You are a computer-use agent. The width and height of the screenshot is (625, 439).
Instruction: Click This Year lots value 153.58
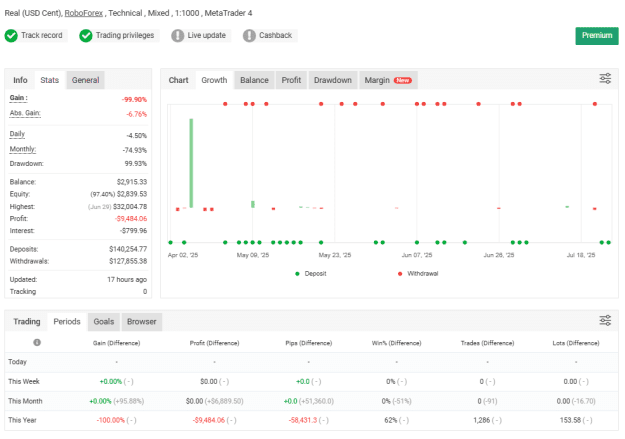(x=570, y=420)
